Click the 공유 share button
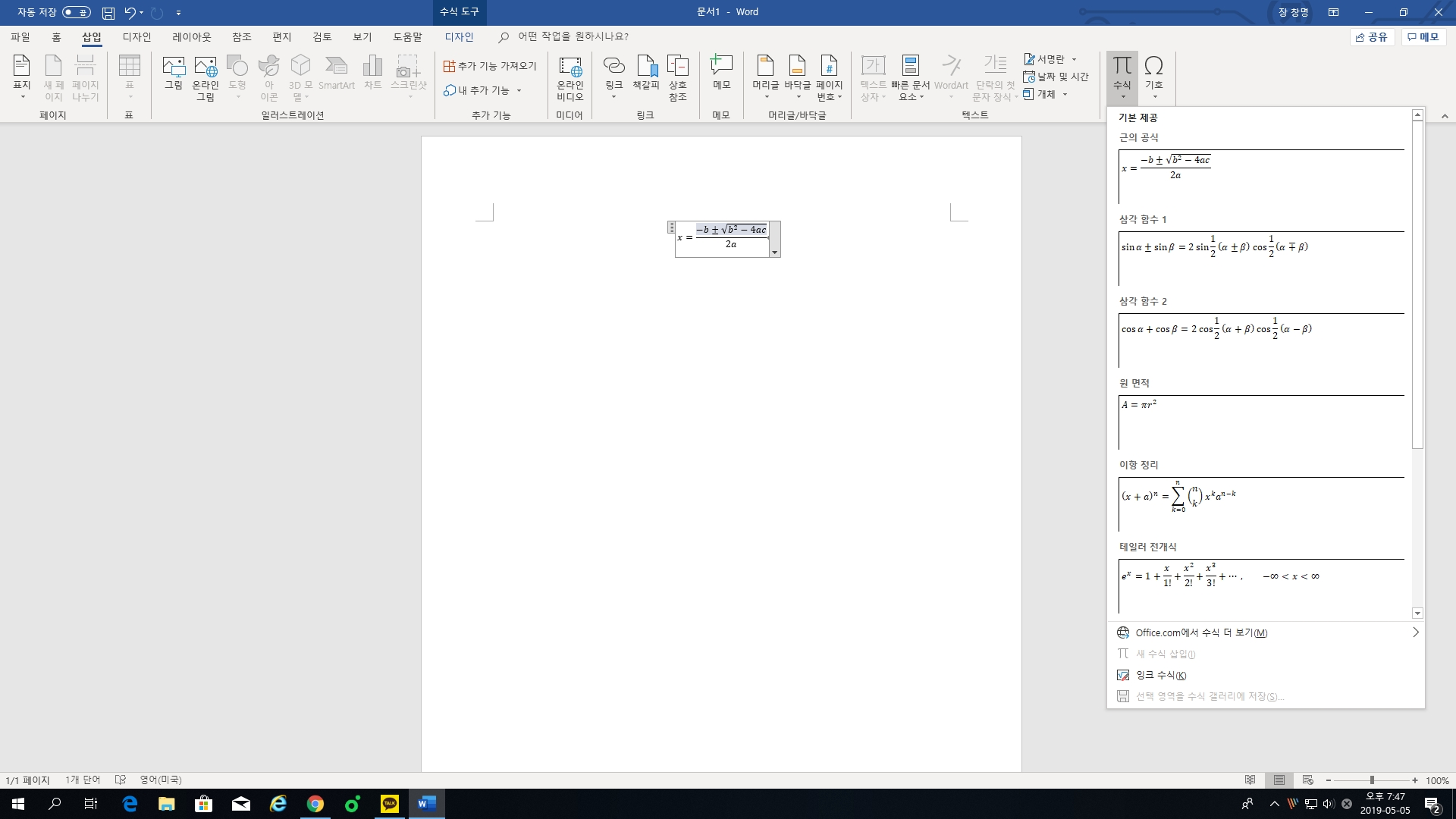 click(x=1372, y=36)
